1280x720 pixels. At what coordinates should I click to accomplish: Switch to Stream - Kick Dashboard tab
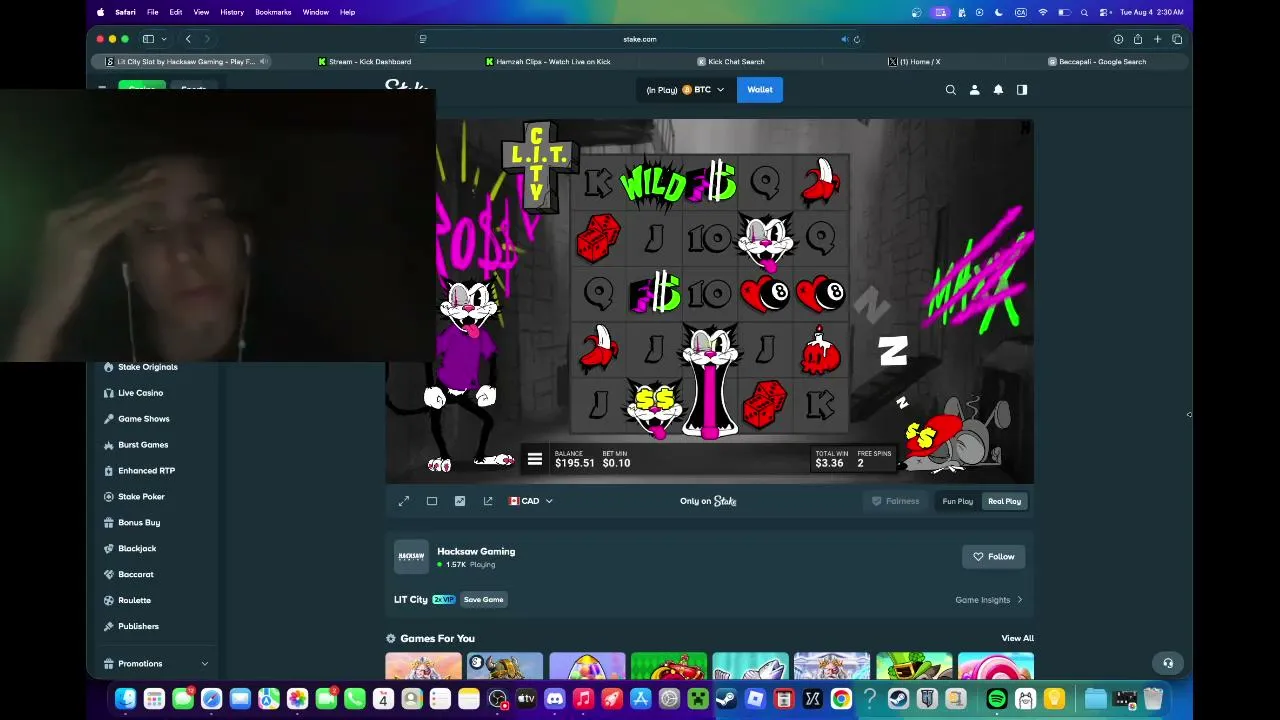tap(364, 62)
